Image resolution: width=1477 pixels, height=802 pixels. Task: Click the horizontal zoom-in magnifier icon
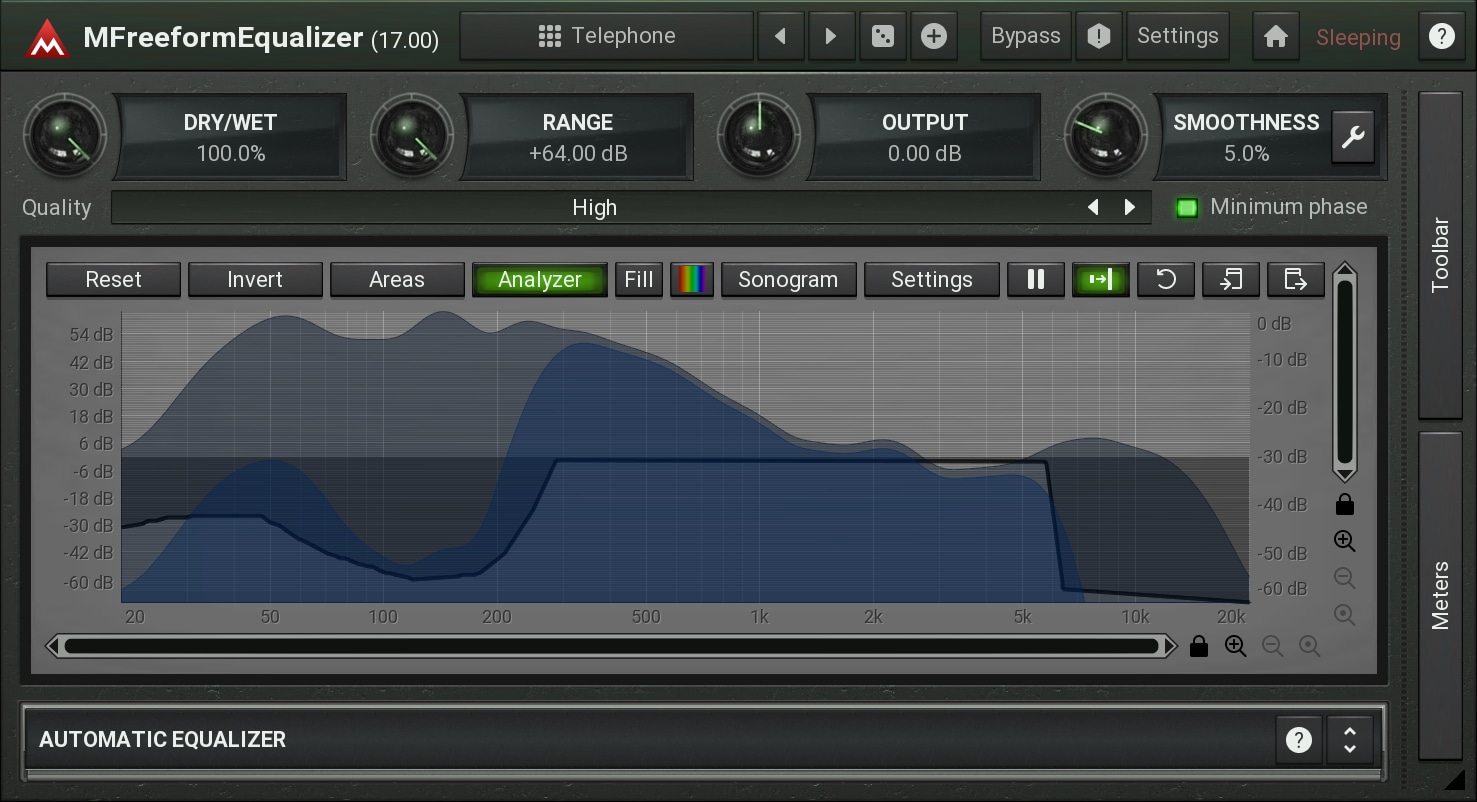[x=1236, y=647]
